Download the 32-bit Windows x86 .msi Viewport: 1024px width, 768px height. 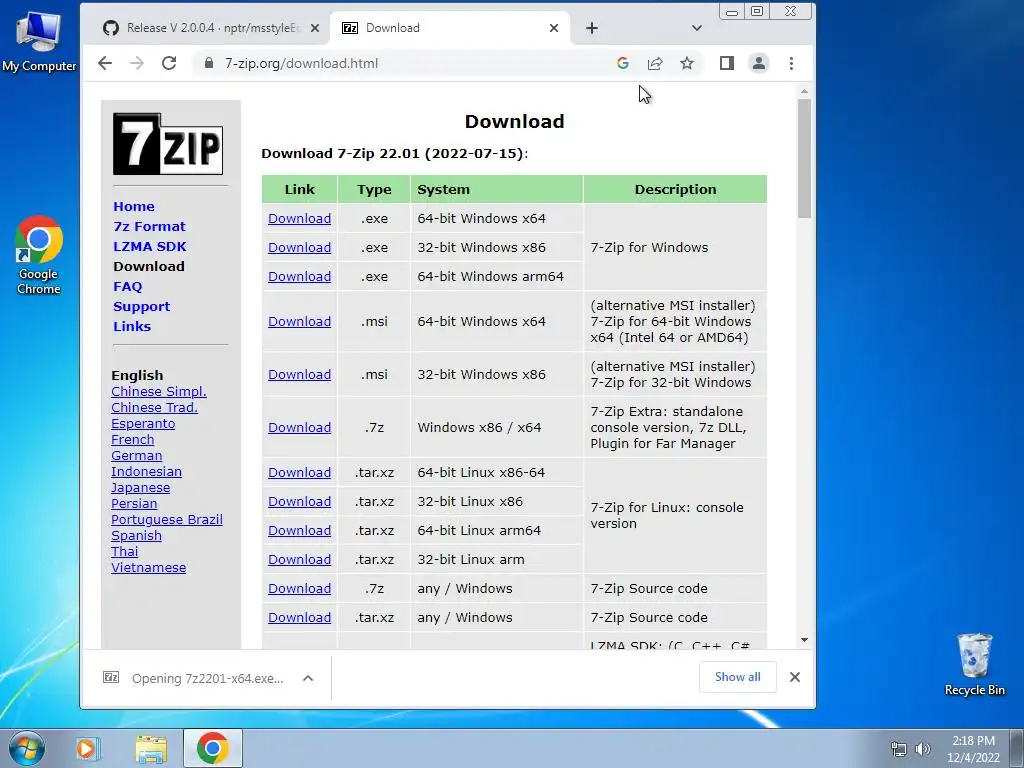click(x=299, y=374)
